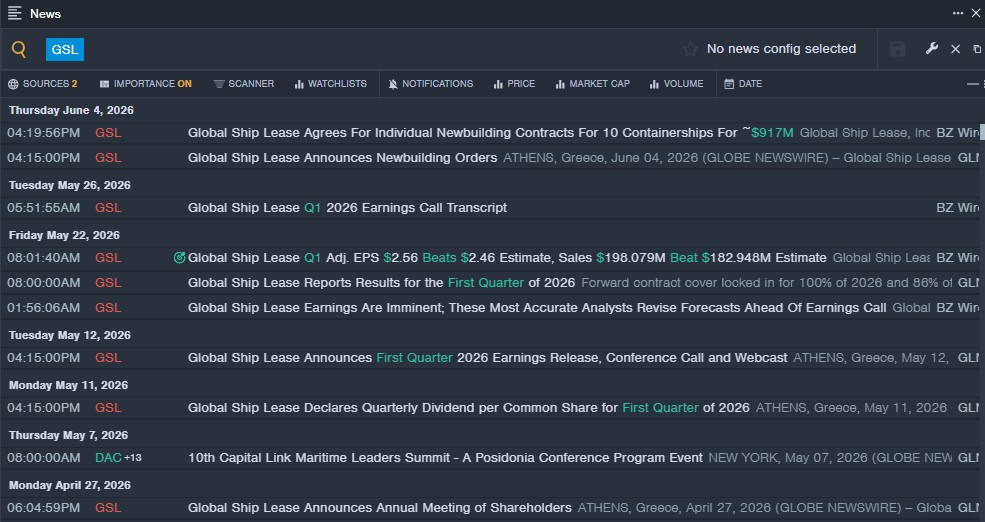
Task: Clear the search with the X icon
Action: [x=955, y=49]
